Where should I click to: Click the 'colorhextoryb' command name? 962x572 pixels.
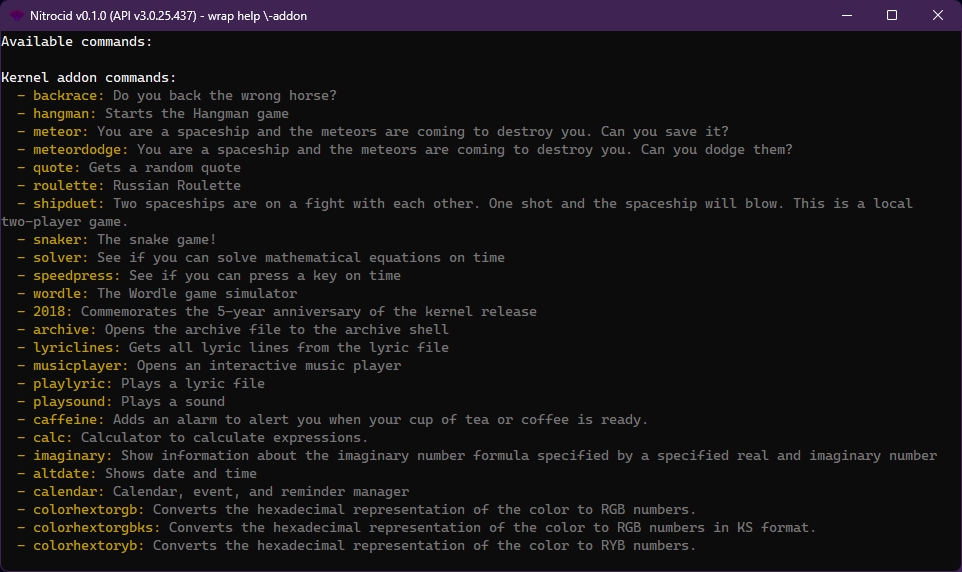(88, 546)
